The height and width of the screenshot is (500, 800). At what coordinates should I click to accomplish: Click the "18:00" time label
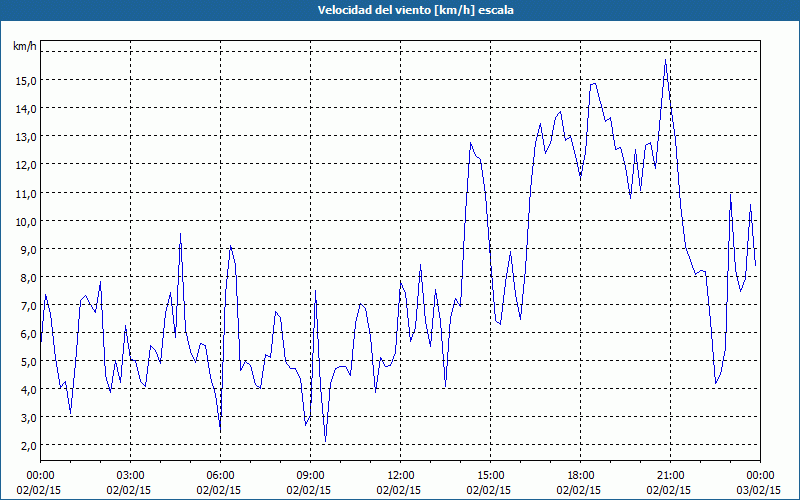(x=580, y=476)
